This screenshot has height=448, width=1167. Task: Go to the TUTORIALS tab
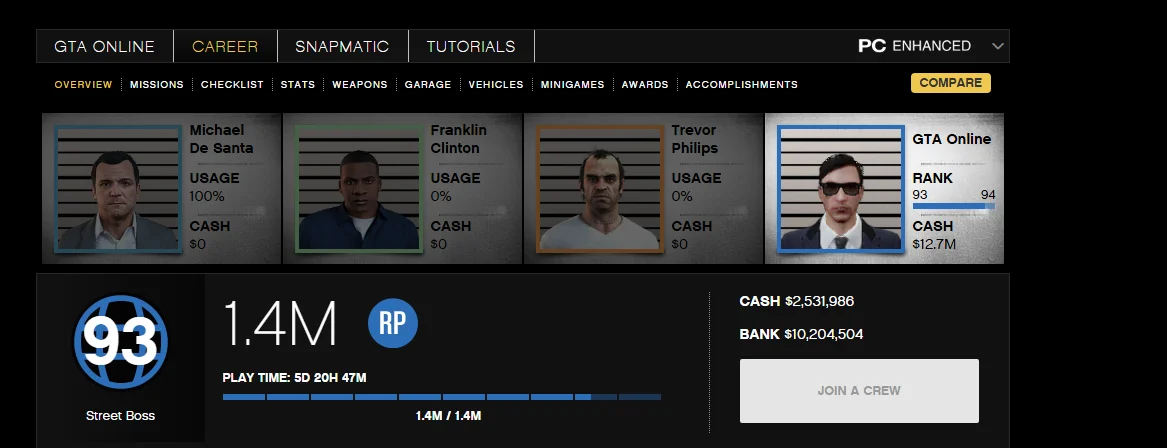point(471,46)
